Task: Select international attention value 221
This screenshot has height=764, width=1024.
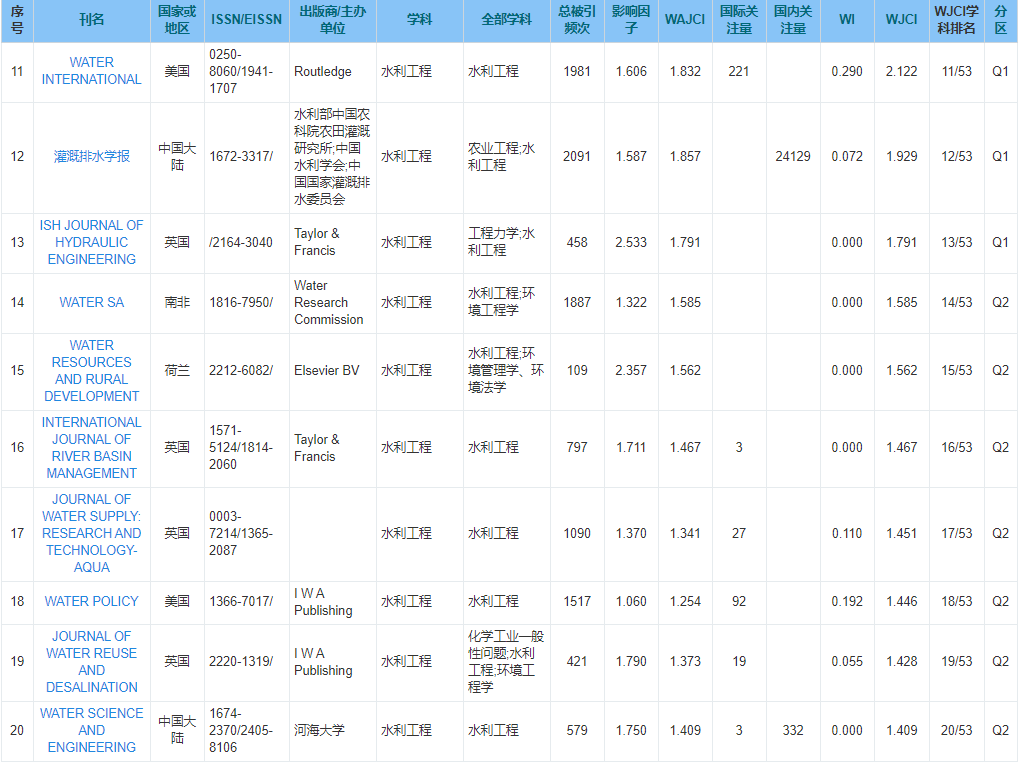Action: click(739, 72)
